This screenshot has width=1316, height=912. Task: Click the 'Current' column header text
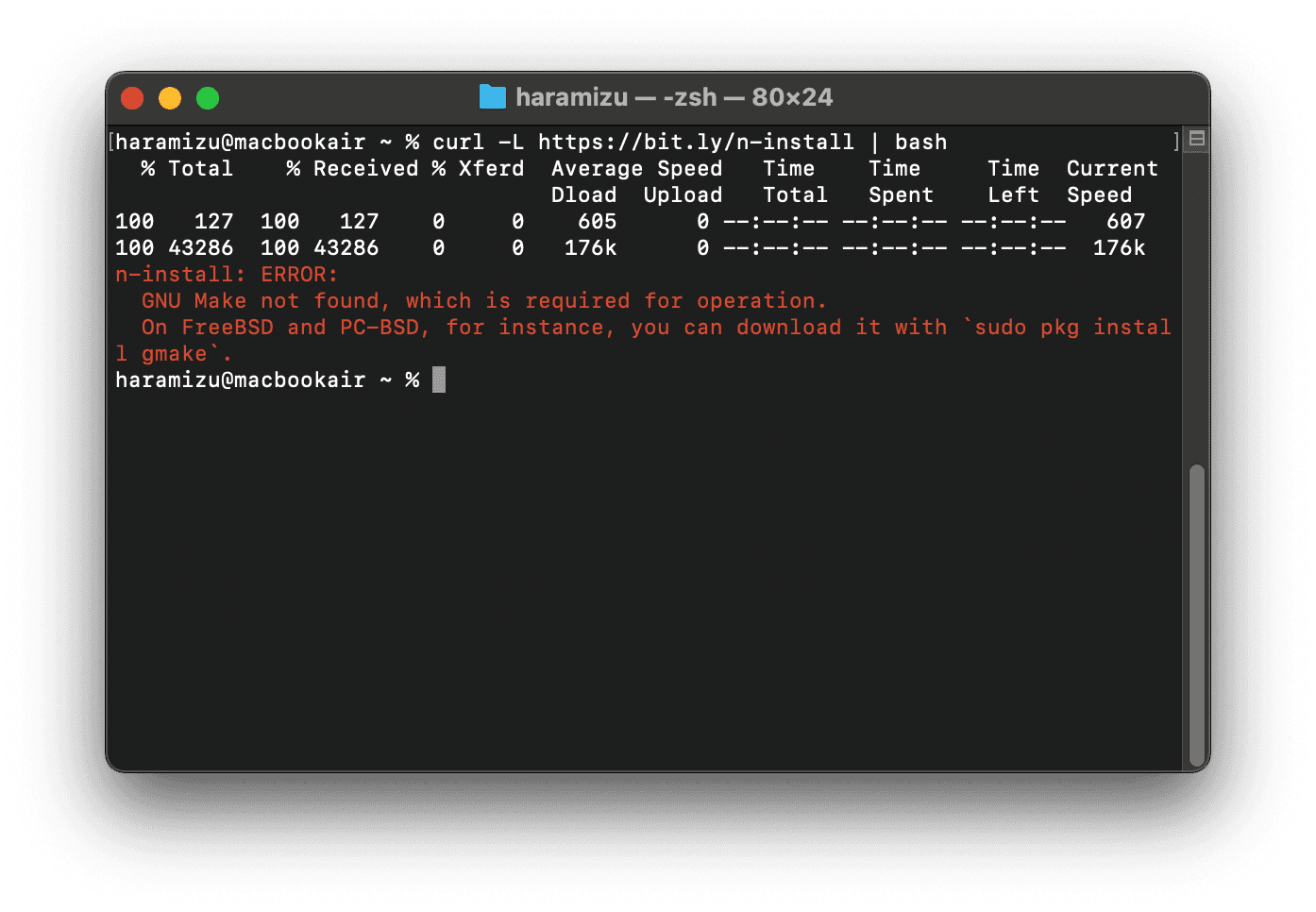click(1112, 169)
